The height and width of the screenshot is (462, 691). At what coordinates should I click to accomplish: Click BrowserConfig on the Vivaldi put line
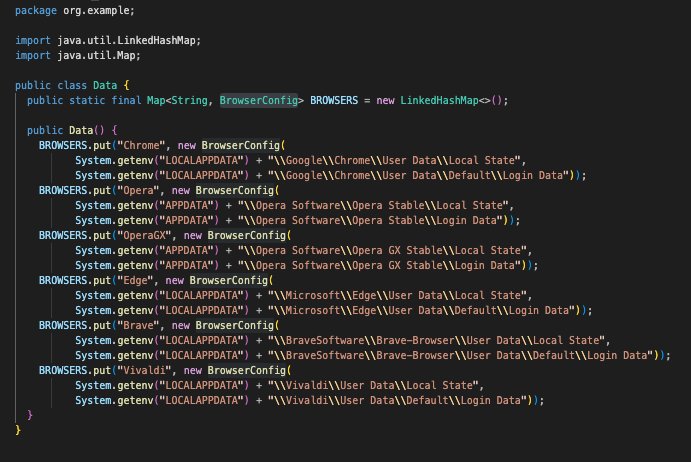tap(245, 370)
